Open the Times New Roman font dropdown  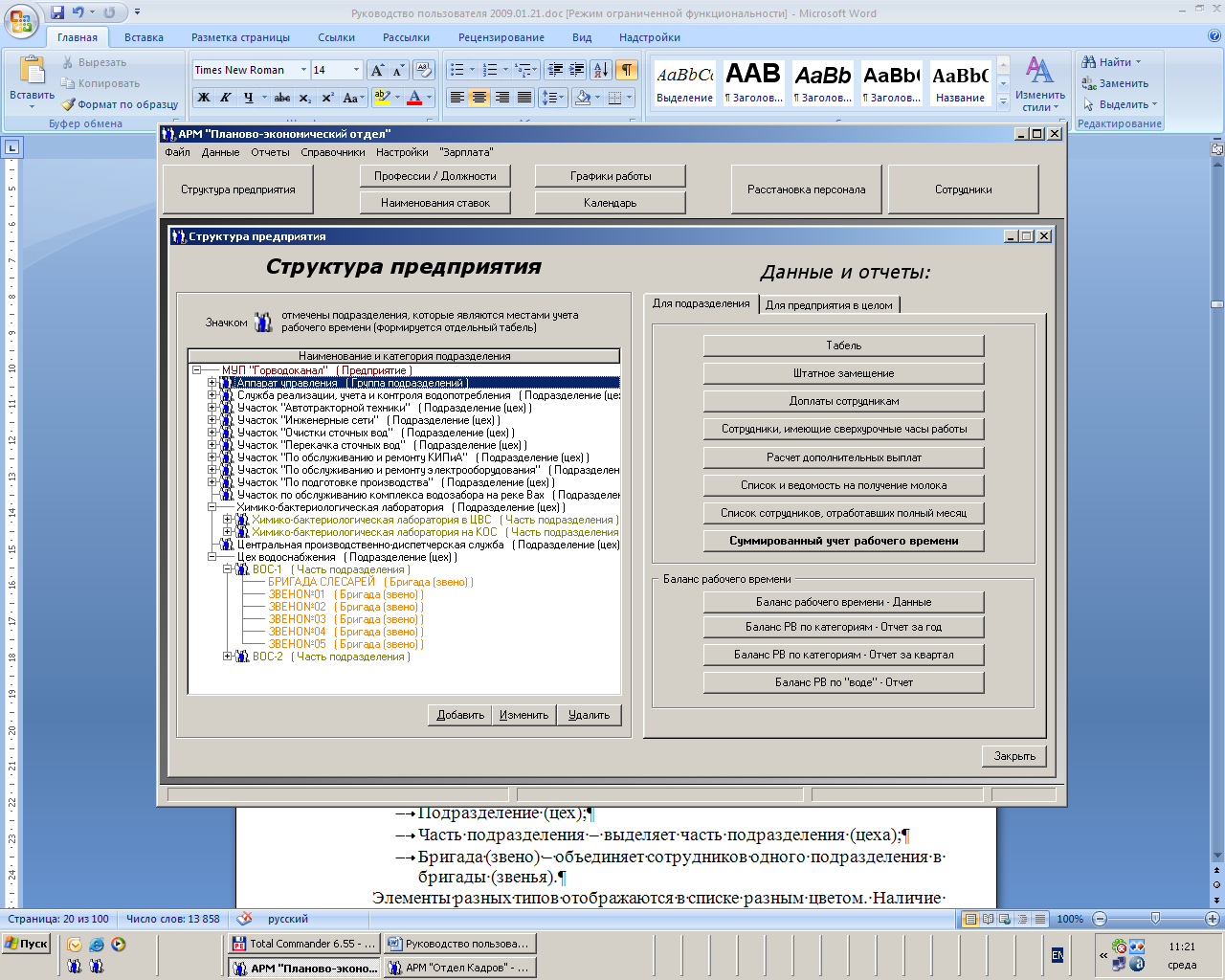(303, 70)
